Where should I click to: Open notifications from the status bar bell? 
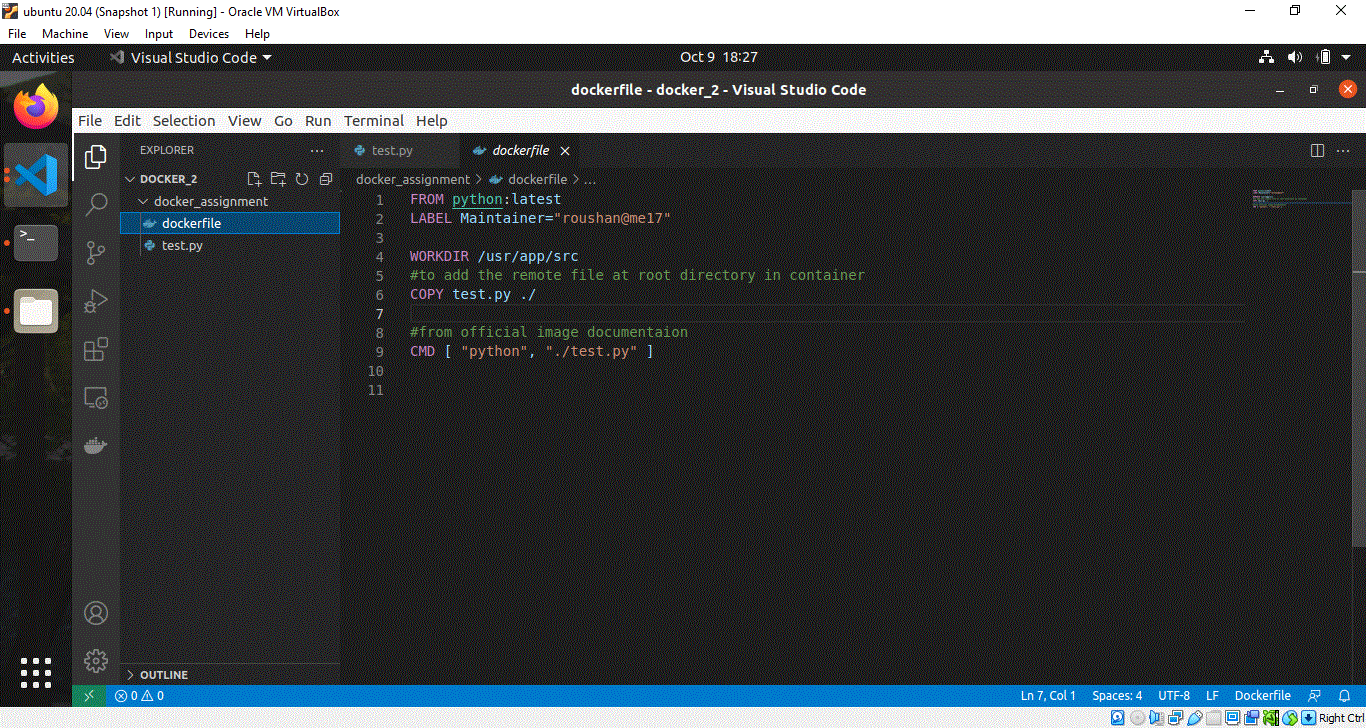(x=1344, y=695)
